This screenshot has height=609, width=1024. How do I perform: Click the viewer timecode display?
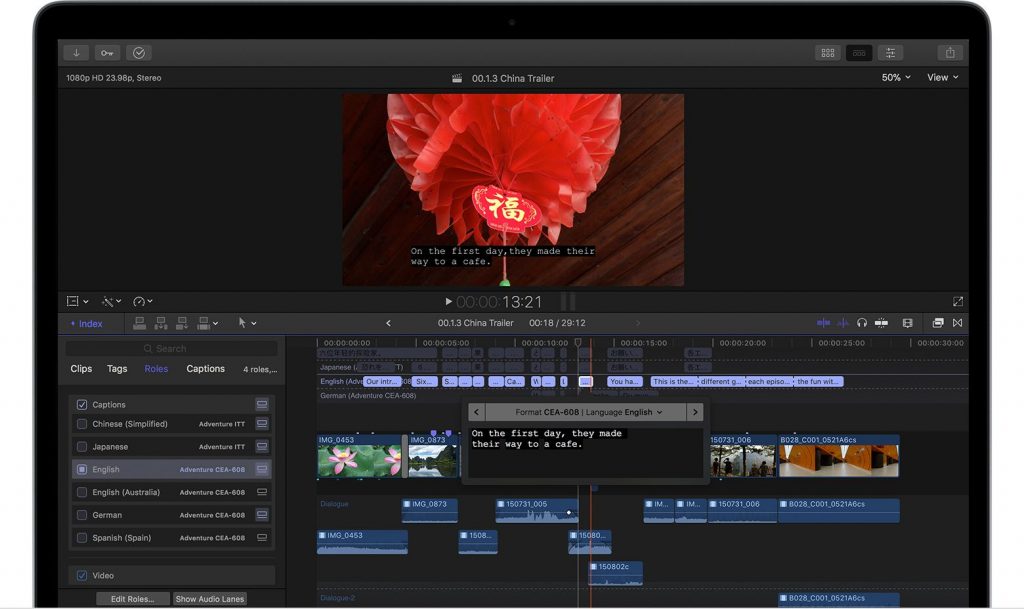499,302
